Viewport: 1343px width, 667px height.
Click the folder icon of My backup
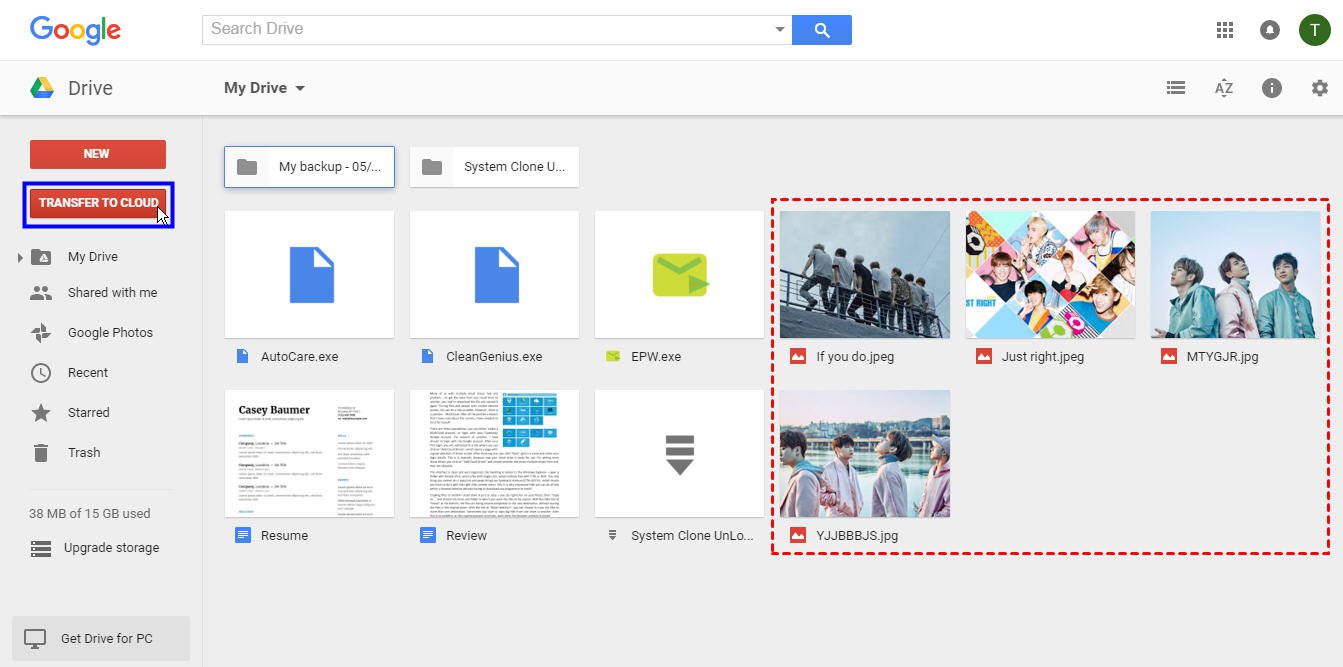tap(247, 167)
